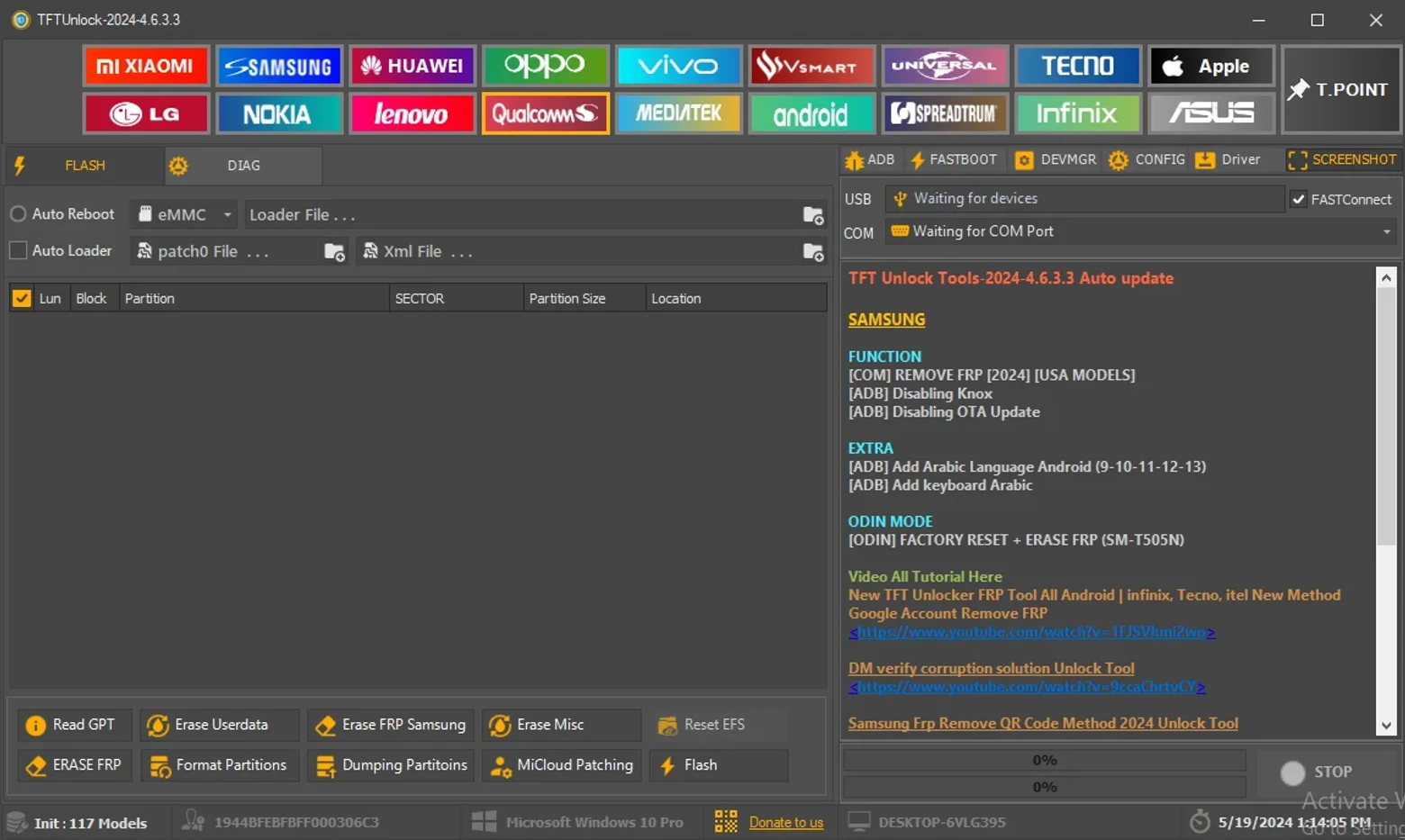
Task: Open the ADB tab
Action: tap(870, 160)
